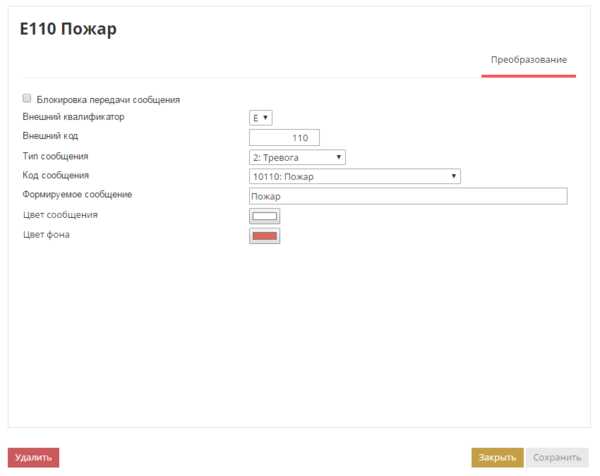
Task: Click the Цвет фона field label
Action: tap(46, 235)
